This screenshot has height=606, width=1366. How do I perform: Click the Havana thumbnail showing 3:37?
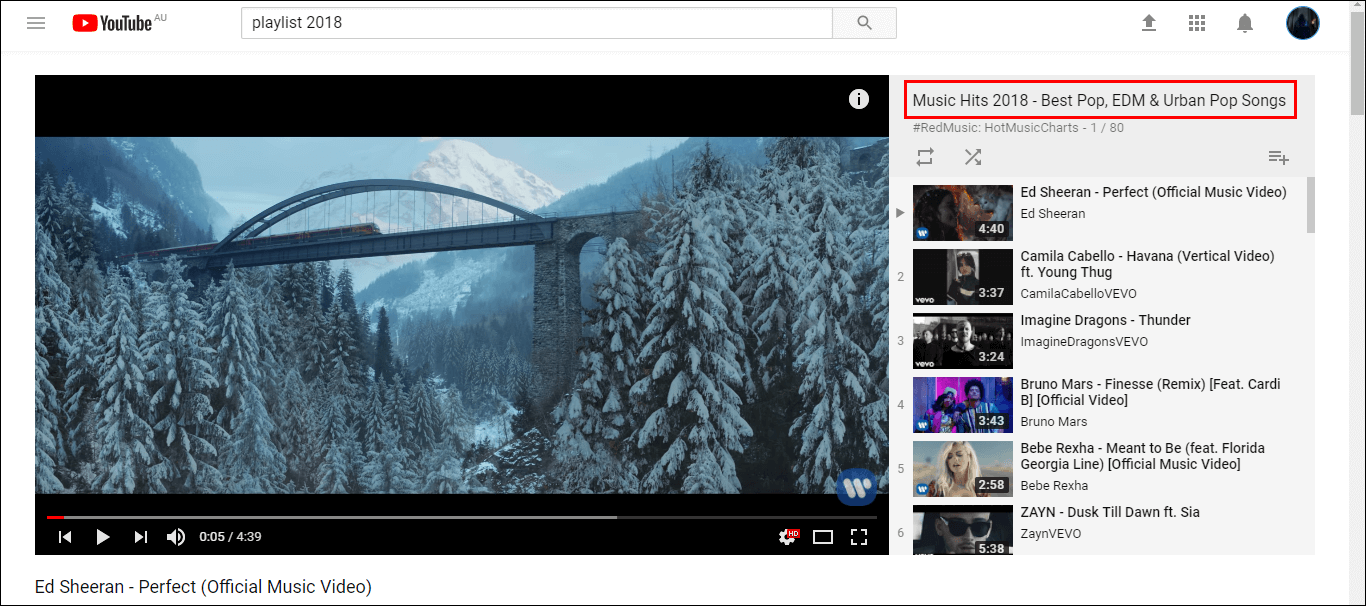pos(962,277)
